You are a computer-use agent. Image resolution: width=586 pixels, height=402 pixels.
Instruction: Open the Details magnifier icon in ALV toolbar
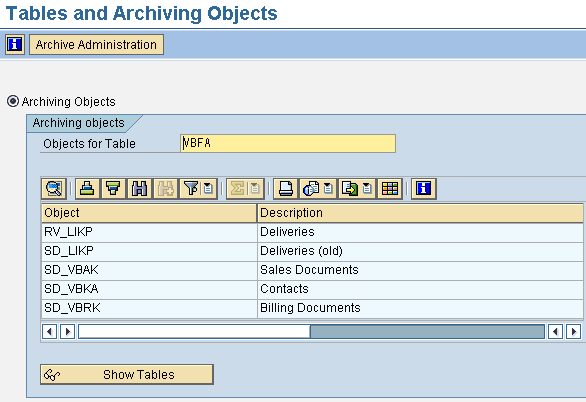click(x=54, y=188)
